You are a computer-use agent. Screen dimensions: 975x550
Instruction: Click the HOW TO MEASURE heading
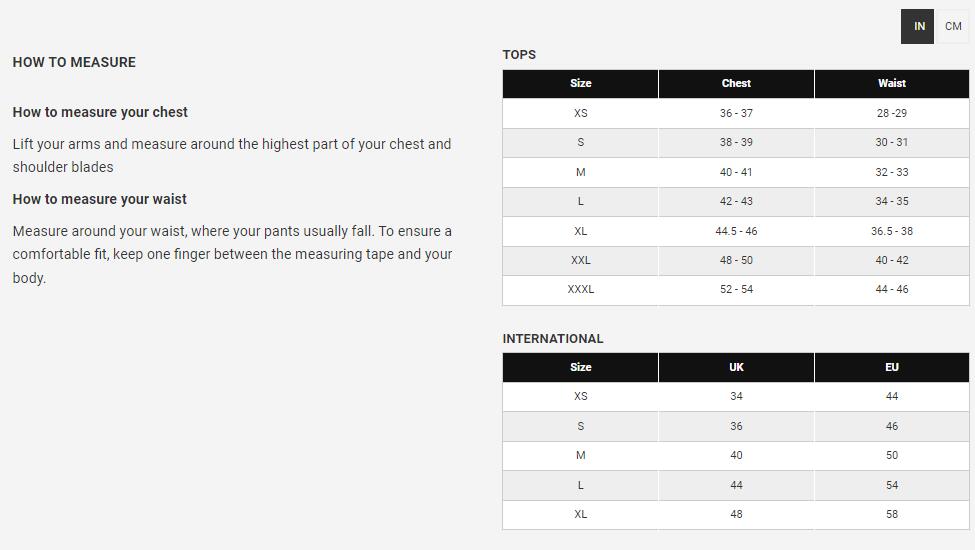(x=74, y=62)
